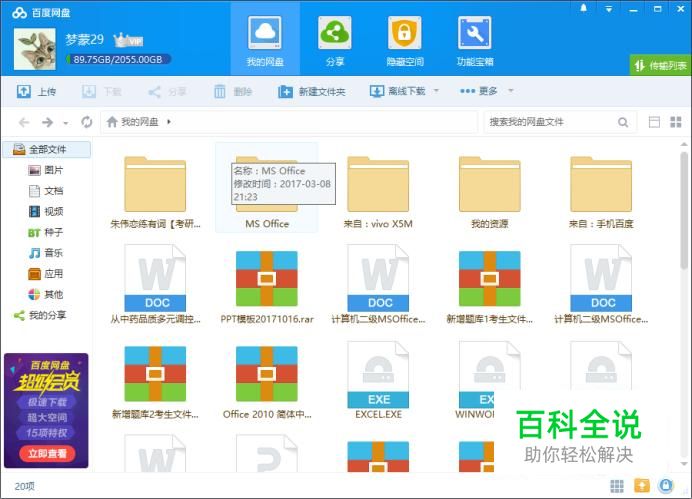Select BT 种子 category in sidebar
Viewport: 692px width, 499px height.
click(46, 232)
